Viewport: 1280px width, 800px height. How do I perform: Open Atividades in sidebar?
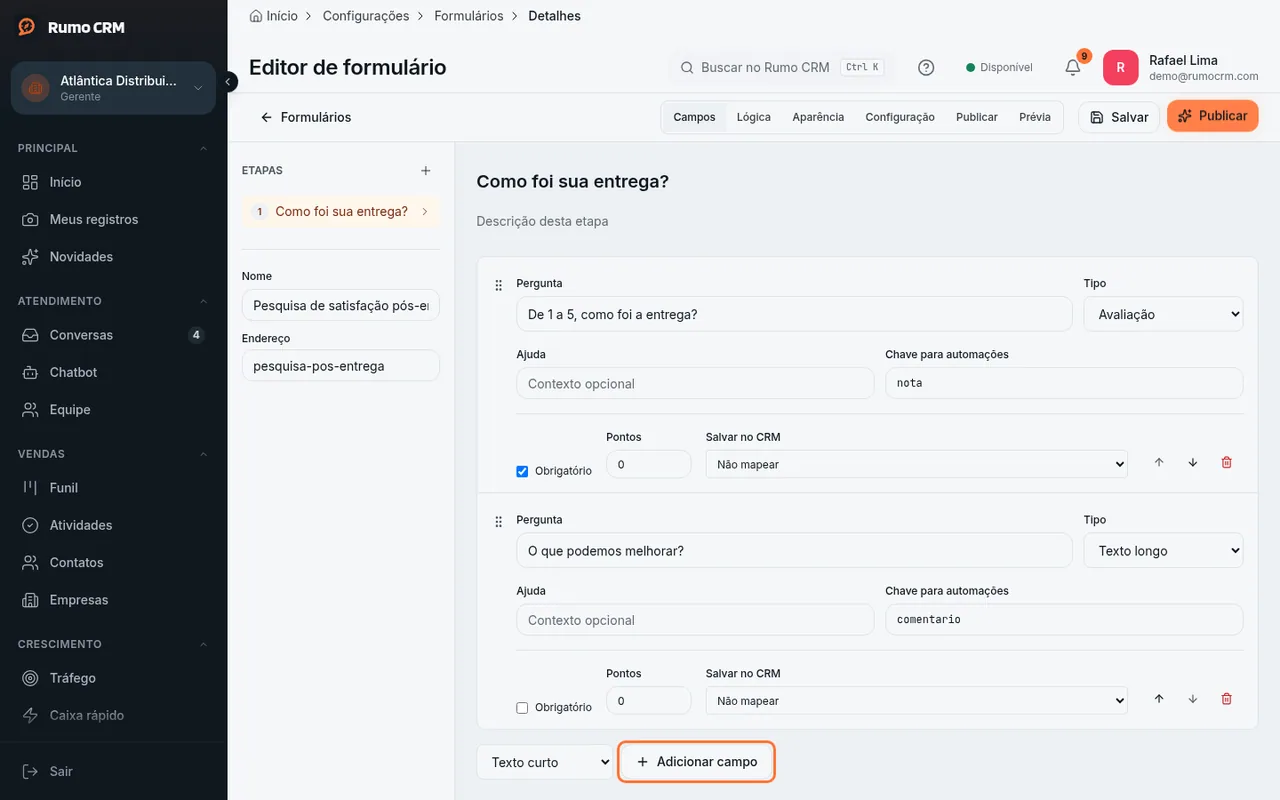pos(114,525)
